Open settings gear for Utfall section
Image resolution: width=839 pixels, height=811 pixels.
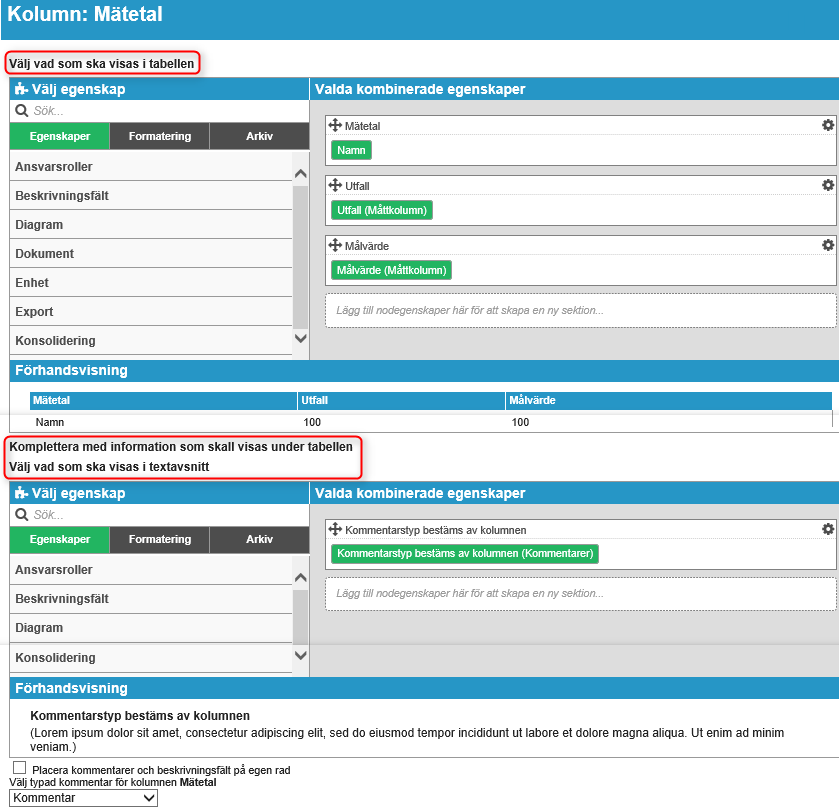point(827,185)
